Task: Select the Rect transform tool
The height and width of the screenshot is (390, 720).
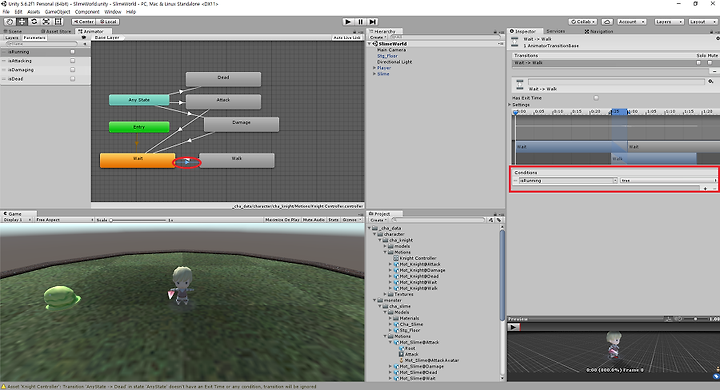Action: 59,22
